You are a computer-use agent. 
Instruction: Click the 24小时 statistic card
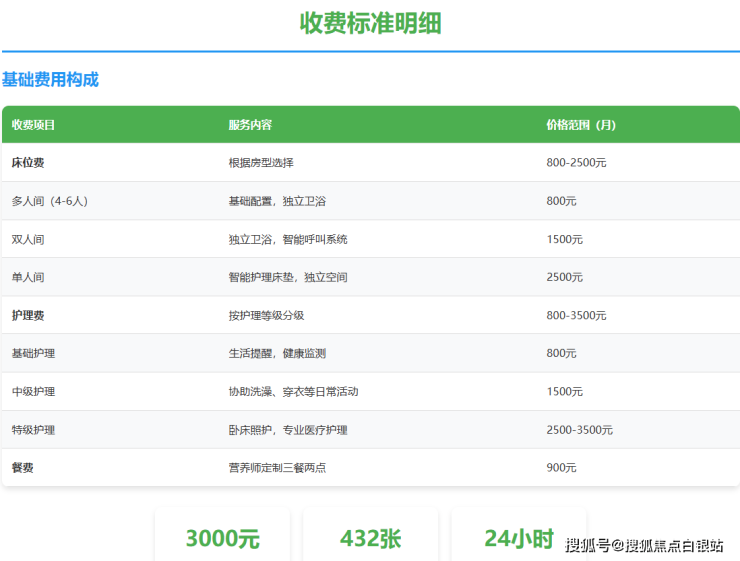tap(518, 538)
